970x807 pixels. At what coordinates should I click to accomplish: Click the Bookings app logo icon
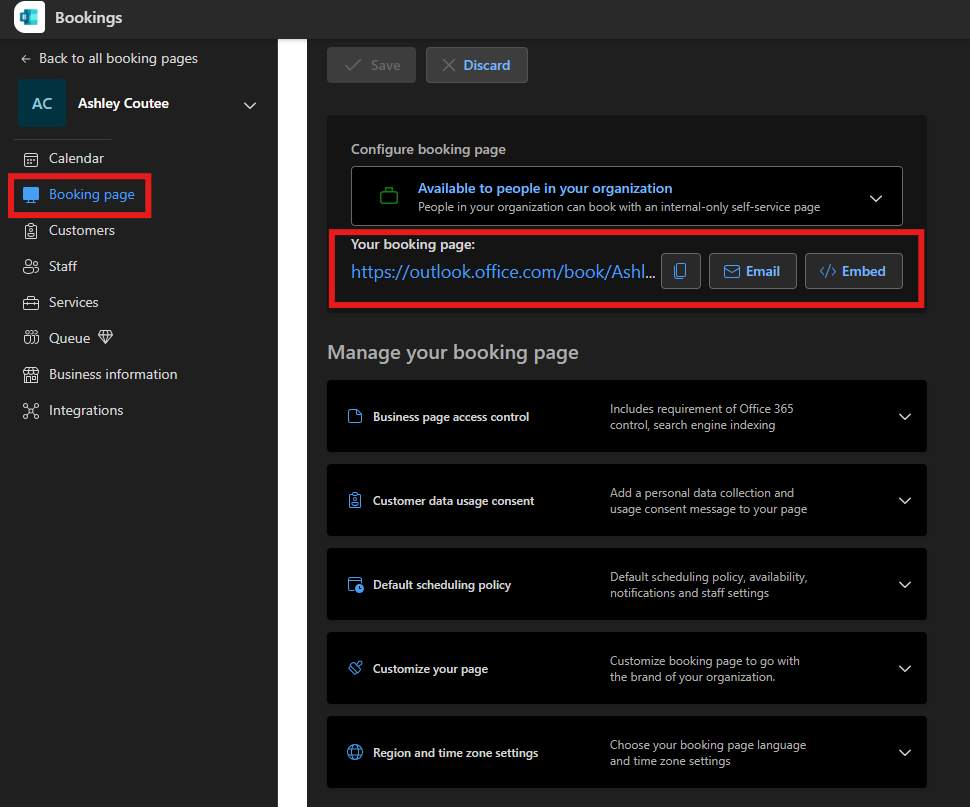(x=29, y=17)
